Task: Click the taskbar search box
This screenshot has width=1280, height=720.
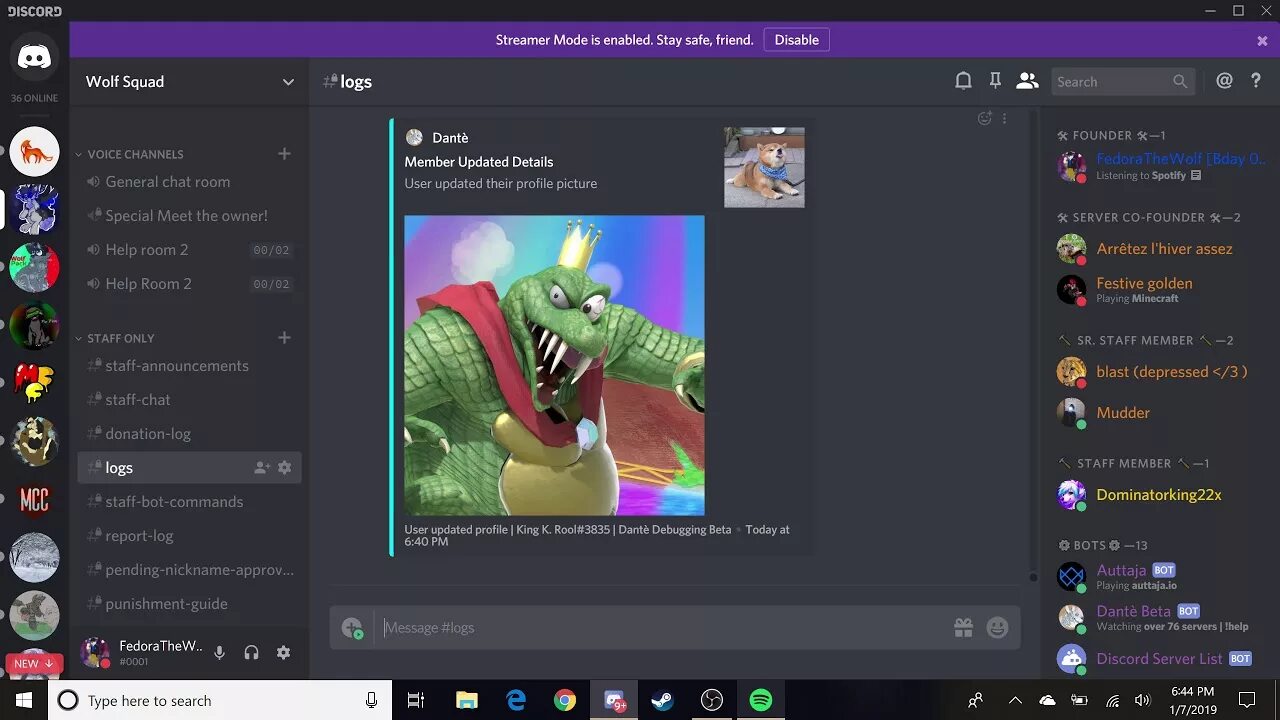Action: coord(220,700)
